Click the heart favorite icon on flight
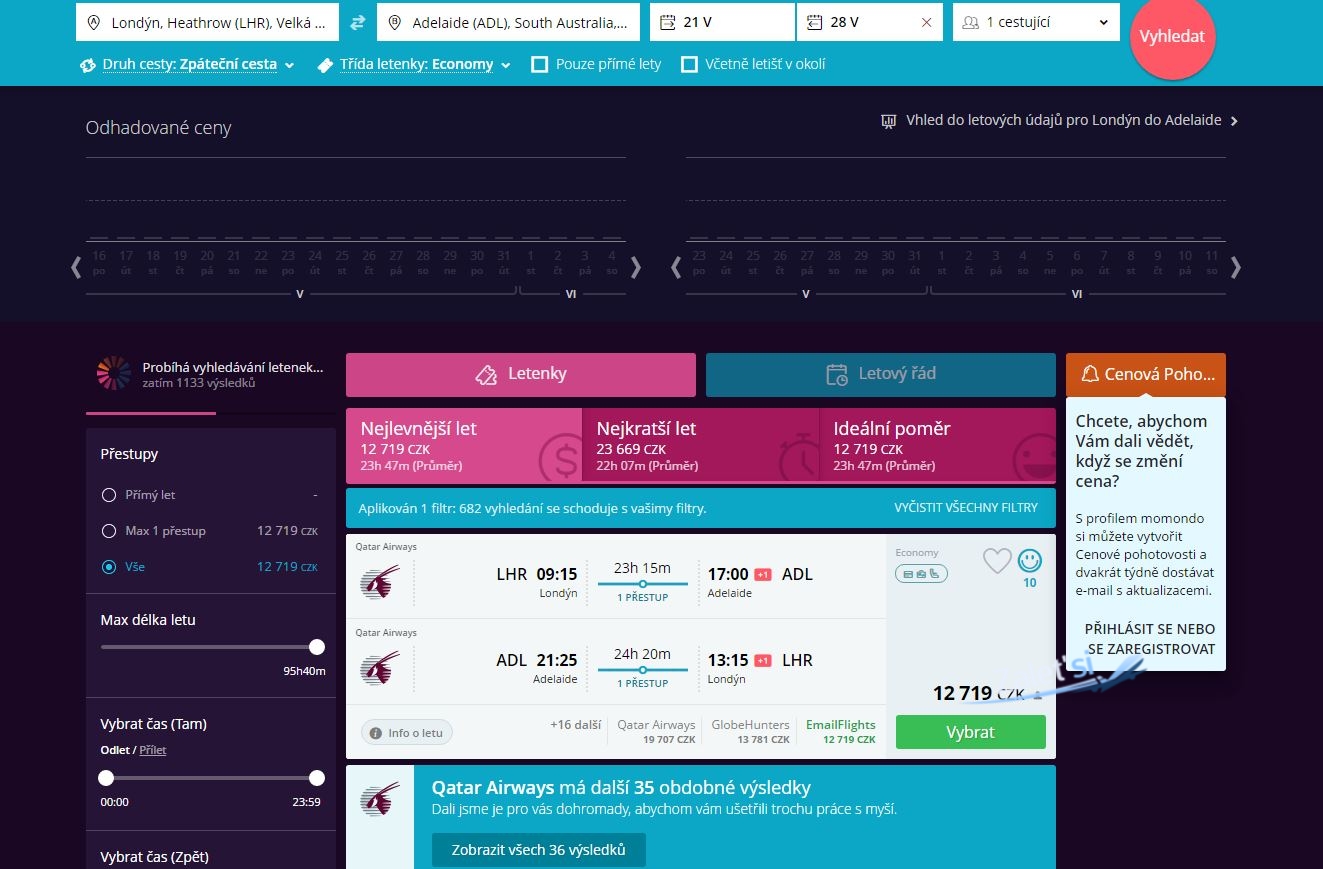 coord(997,561)
